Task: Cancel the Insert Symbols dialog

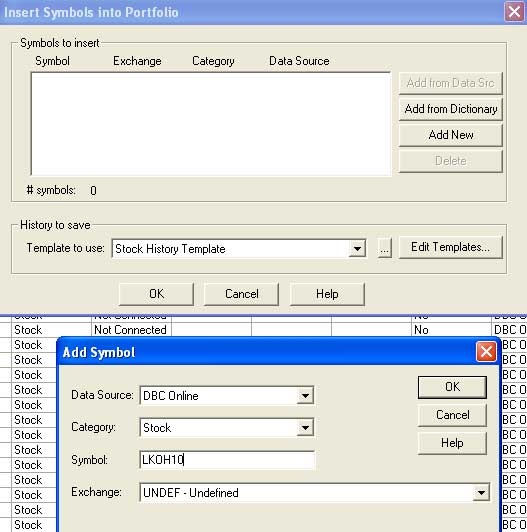Action: (x=242, y=294)
